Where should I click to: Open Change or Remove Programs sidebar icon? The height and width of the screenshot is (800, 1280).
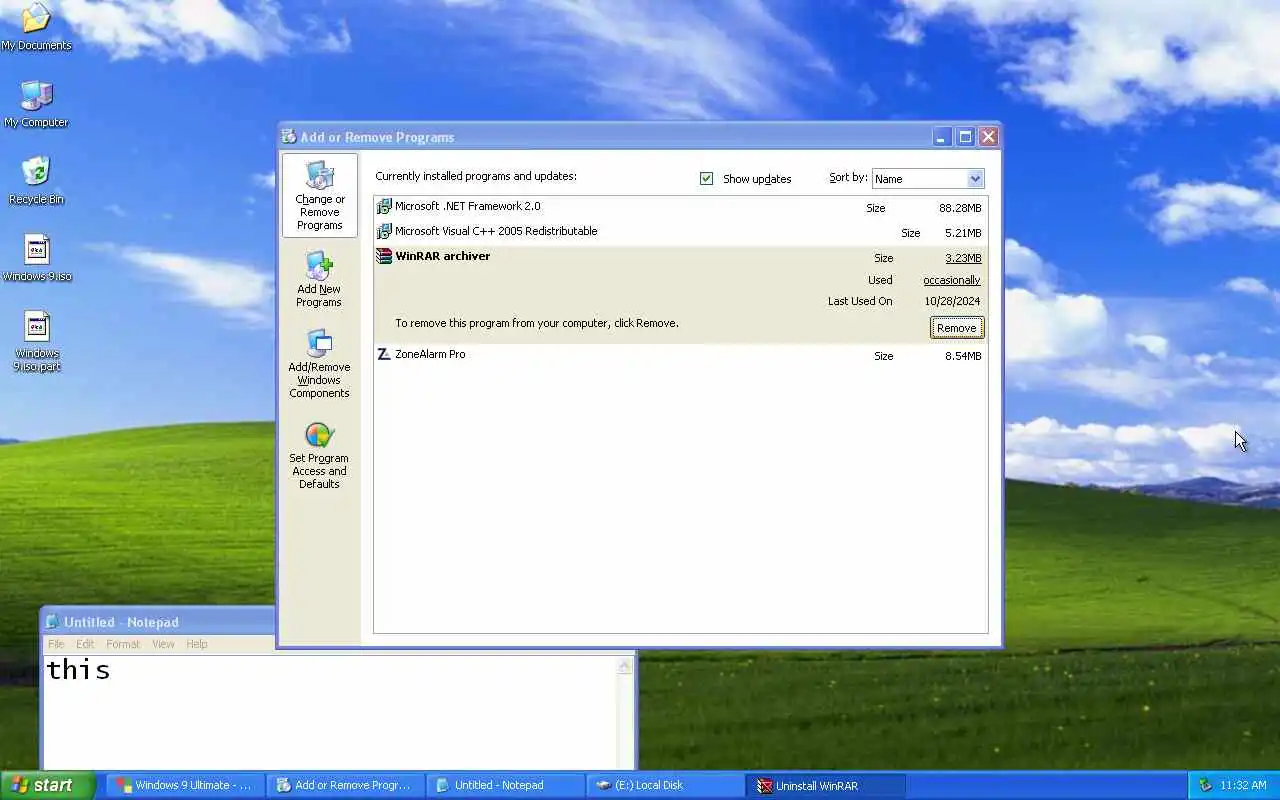pos(319,176)
